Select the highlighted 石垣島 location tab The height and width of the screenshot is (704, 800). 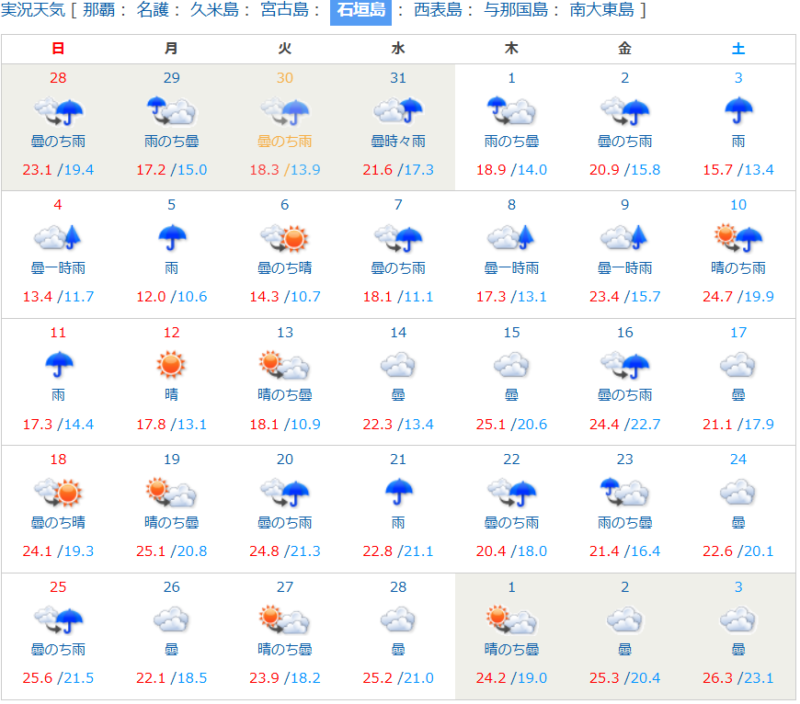tap(360, 11)
